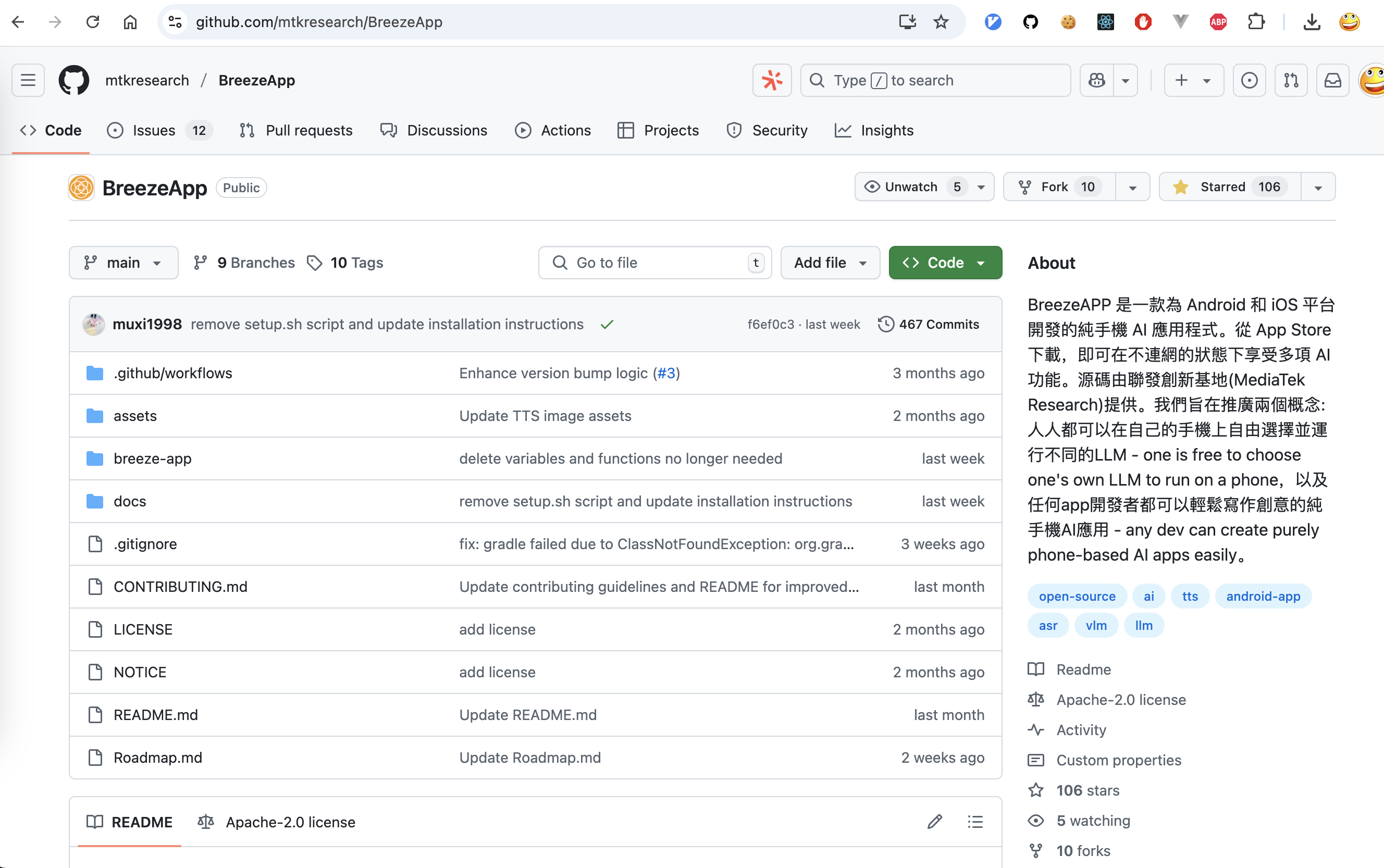
Task: Open the star lists dropdown arrow
Action: pos(1318,187)
